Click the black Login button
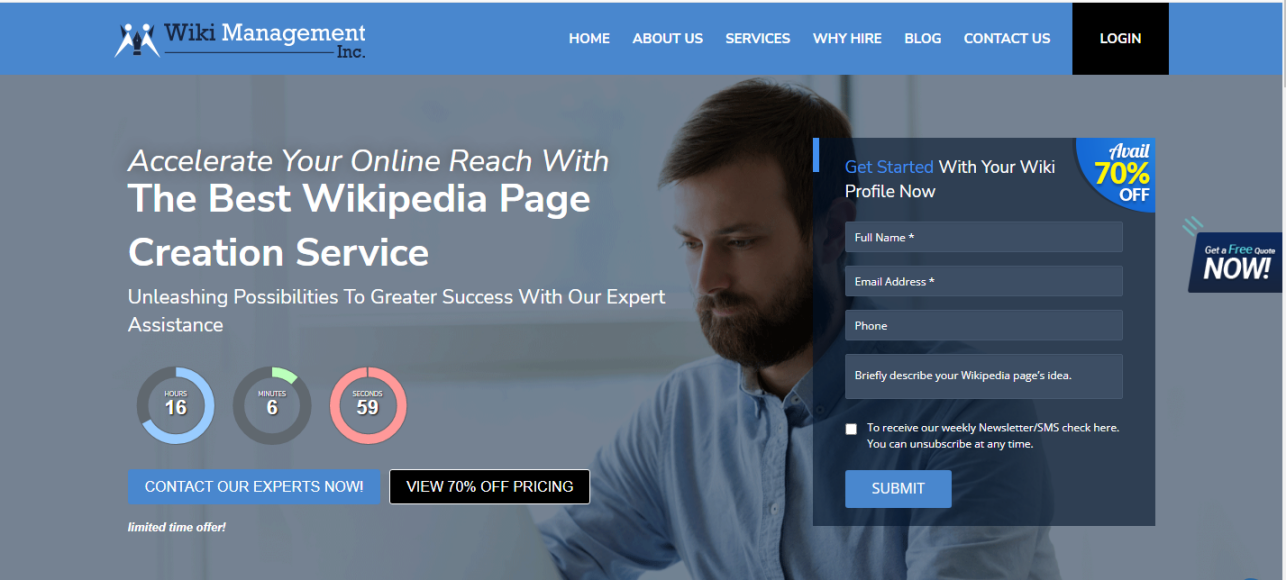 click(x=1120, y=39)
